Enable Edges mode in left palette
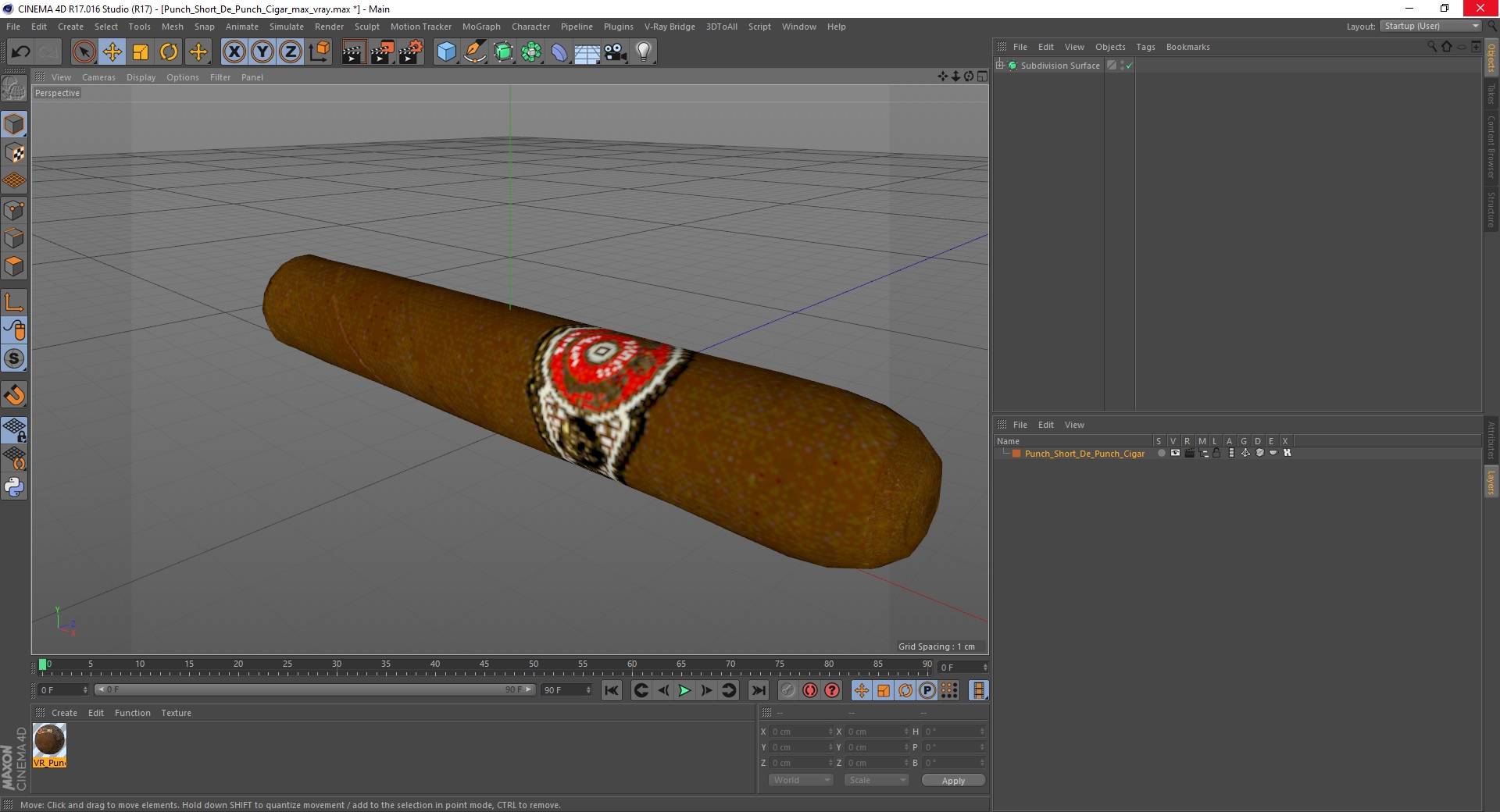The width and height of the screenshot is (1500, 812). tap(14, 238)
